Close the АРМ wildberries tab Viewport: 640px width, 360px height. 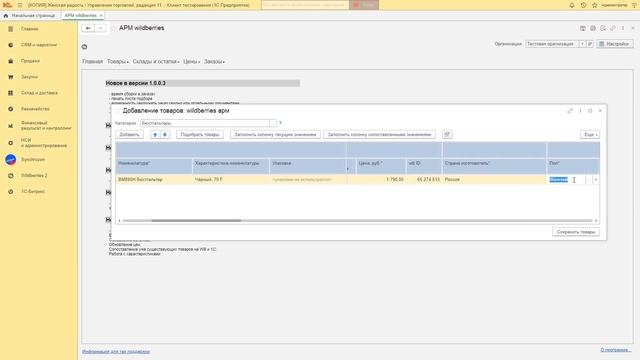[x=101, y=16]
